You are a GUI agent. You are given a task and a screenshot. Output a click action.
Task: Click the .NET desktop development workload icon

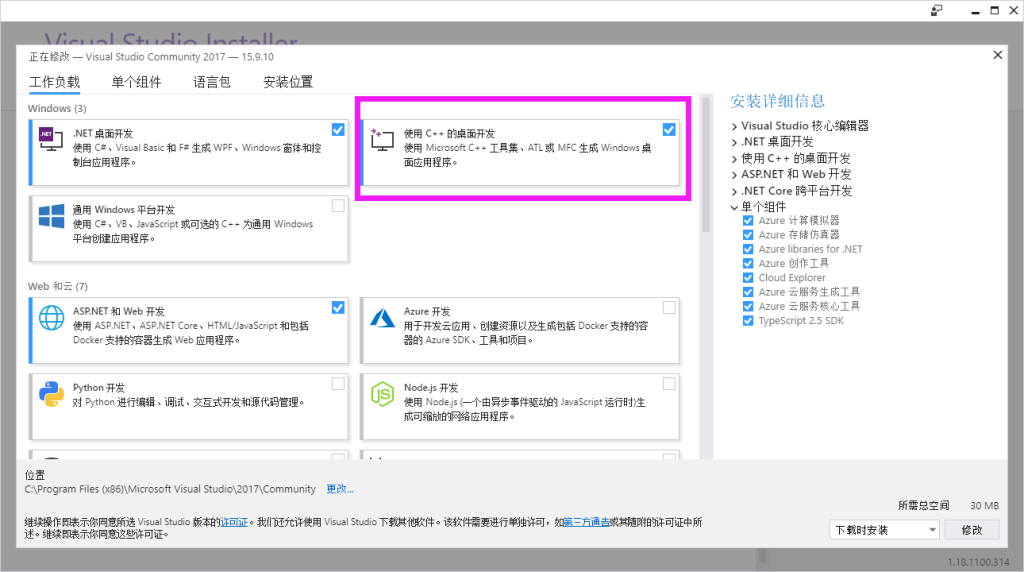[x=51, y=138]
